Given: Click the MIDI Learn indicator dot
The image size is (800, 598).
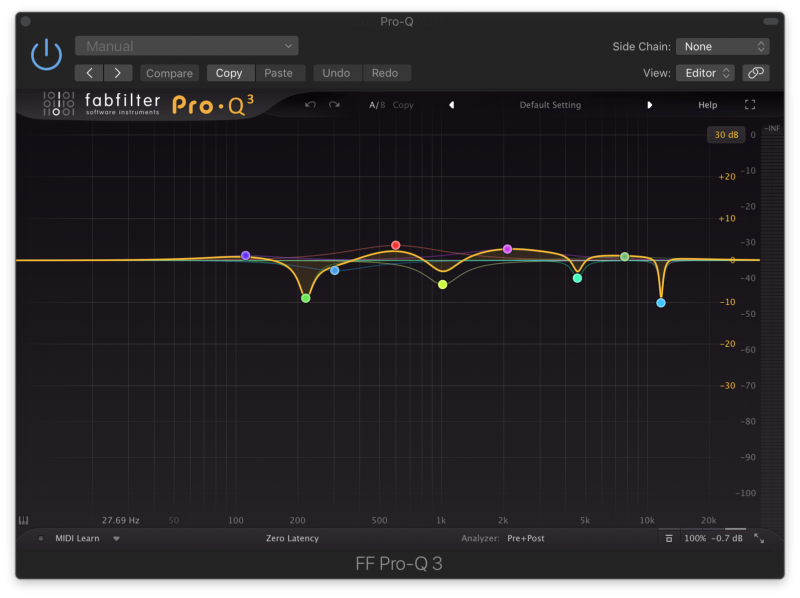Looking at the screenshot, I should coord(41,538).
